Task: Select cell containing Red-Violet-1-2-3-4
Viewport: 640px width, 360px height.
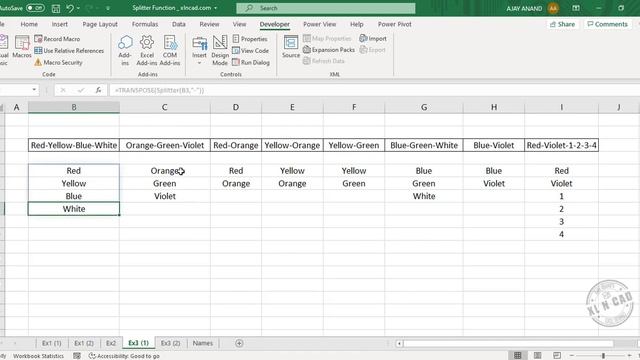Action: [562, 145]
